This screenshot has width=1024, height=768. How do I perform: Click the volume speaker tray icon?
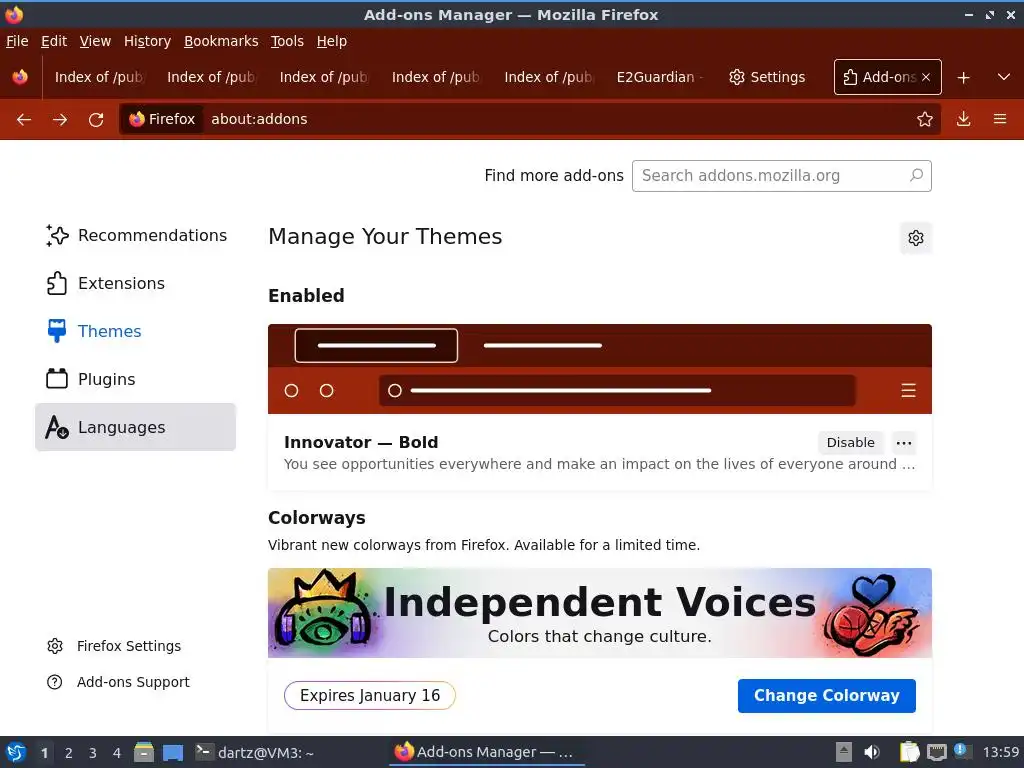[871, 752]
